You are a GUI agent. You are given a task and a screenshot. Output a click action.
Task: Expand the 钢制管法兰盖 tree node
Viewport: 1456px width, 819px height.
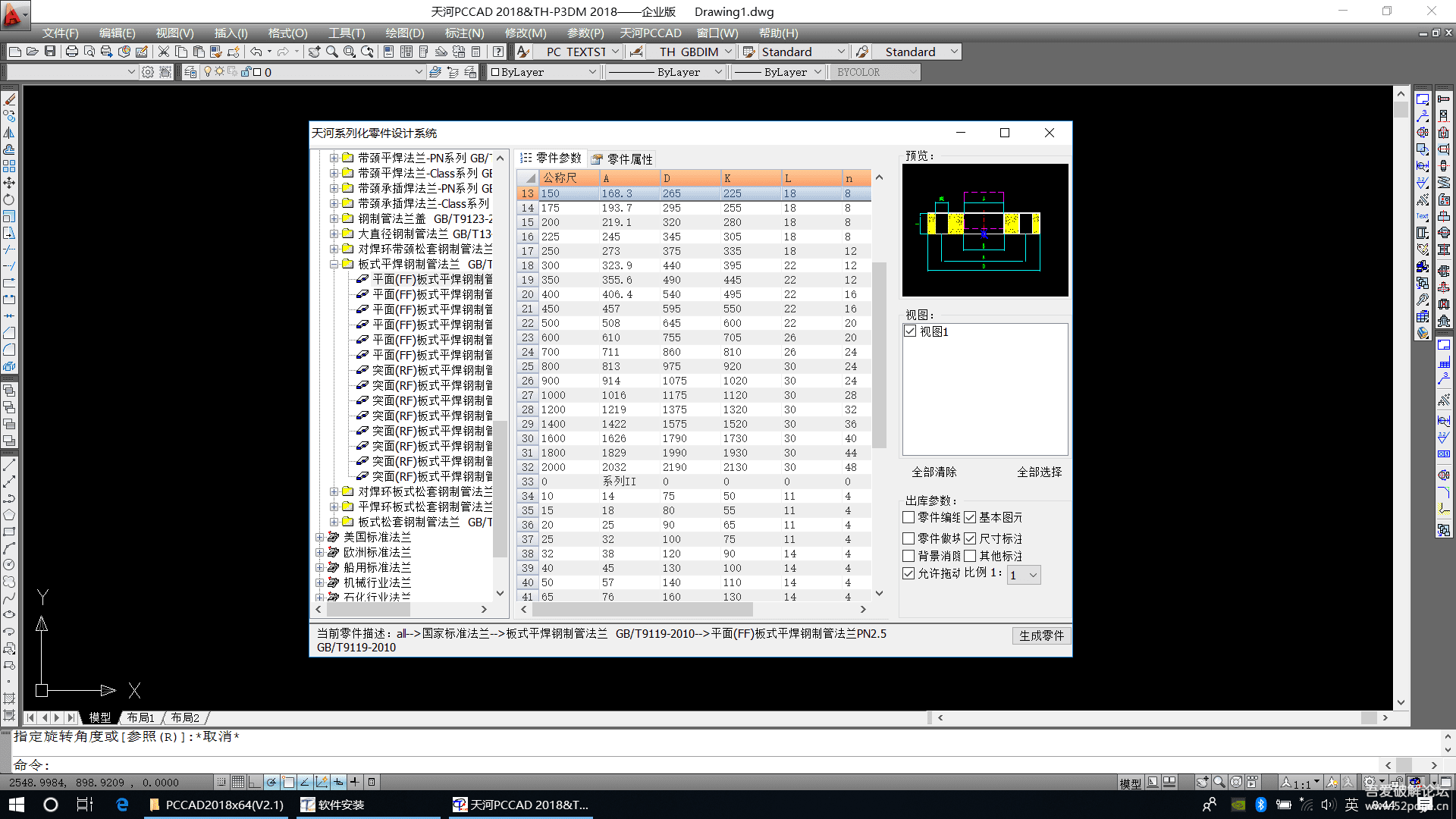point(334,218)
